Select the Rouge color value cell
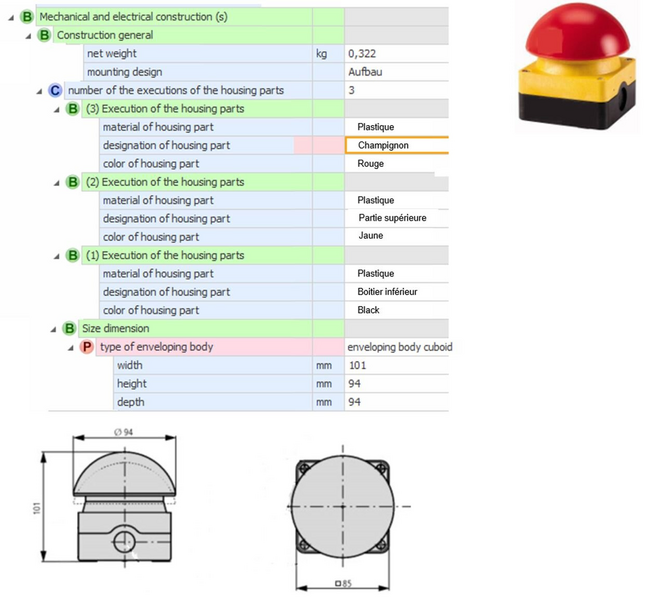Viewport: 647px width, 598px height. click(396, 164)
